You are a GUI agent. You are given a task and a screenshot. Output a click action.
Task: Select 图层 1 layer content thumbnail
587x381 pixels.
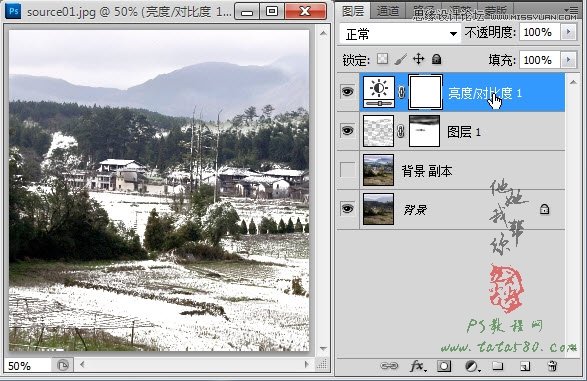[x=378, y=131]
